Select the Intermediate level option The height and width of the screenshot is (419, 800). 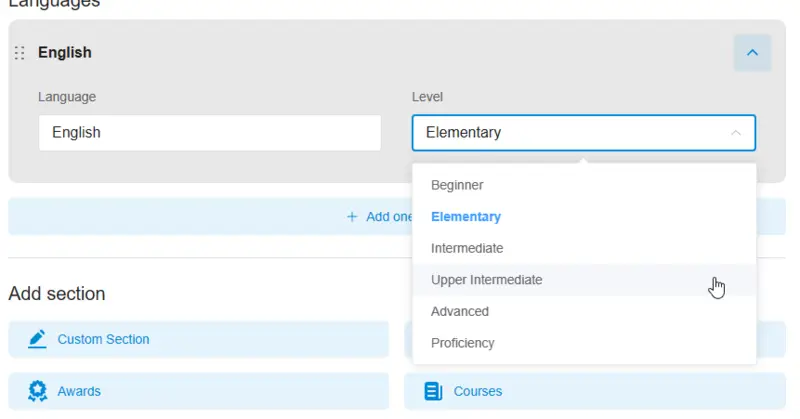point(467,248)
